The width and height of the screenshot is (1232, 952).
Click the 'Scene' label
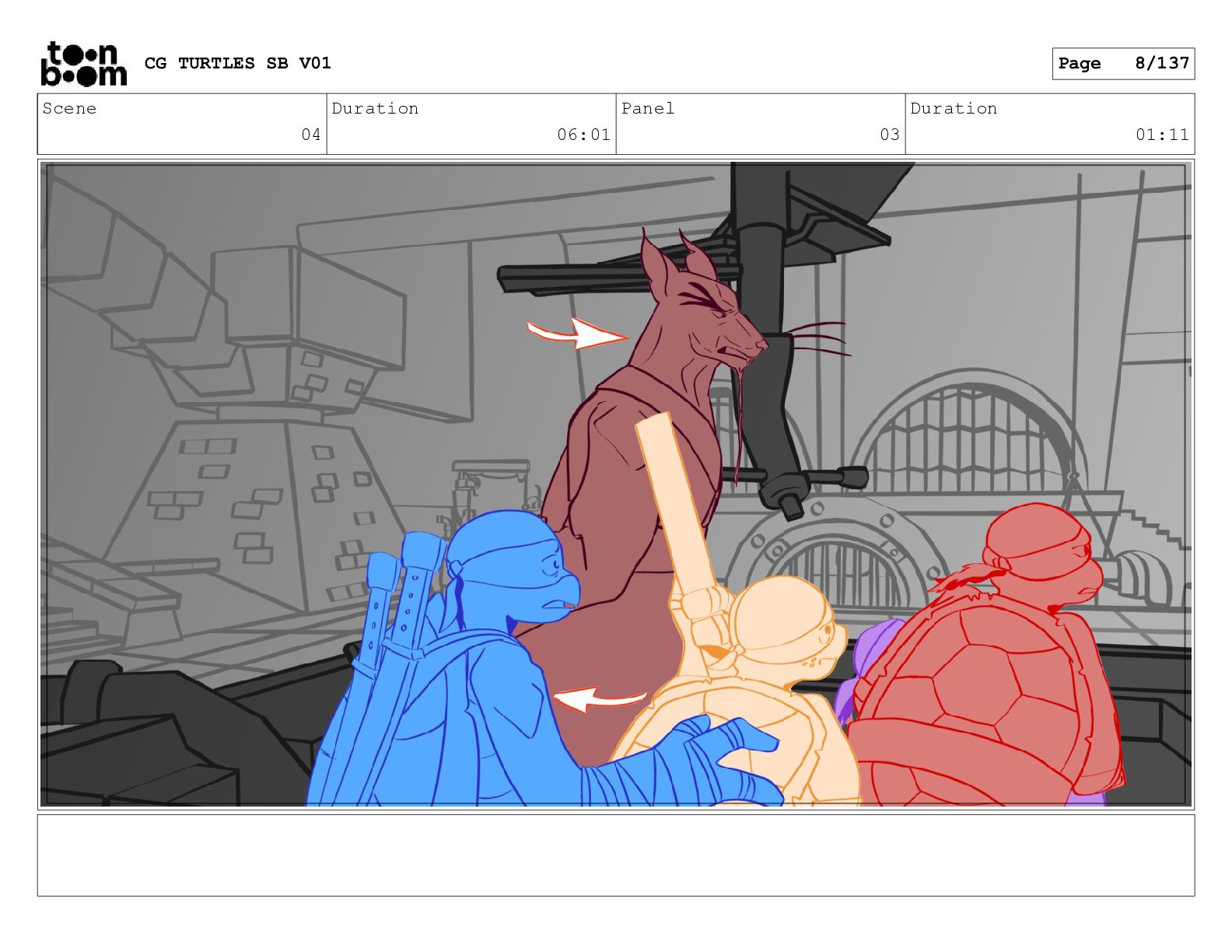point(69,108)
